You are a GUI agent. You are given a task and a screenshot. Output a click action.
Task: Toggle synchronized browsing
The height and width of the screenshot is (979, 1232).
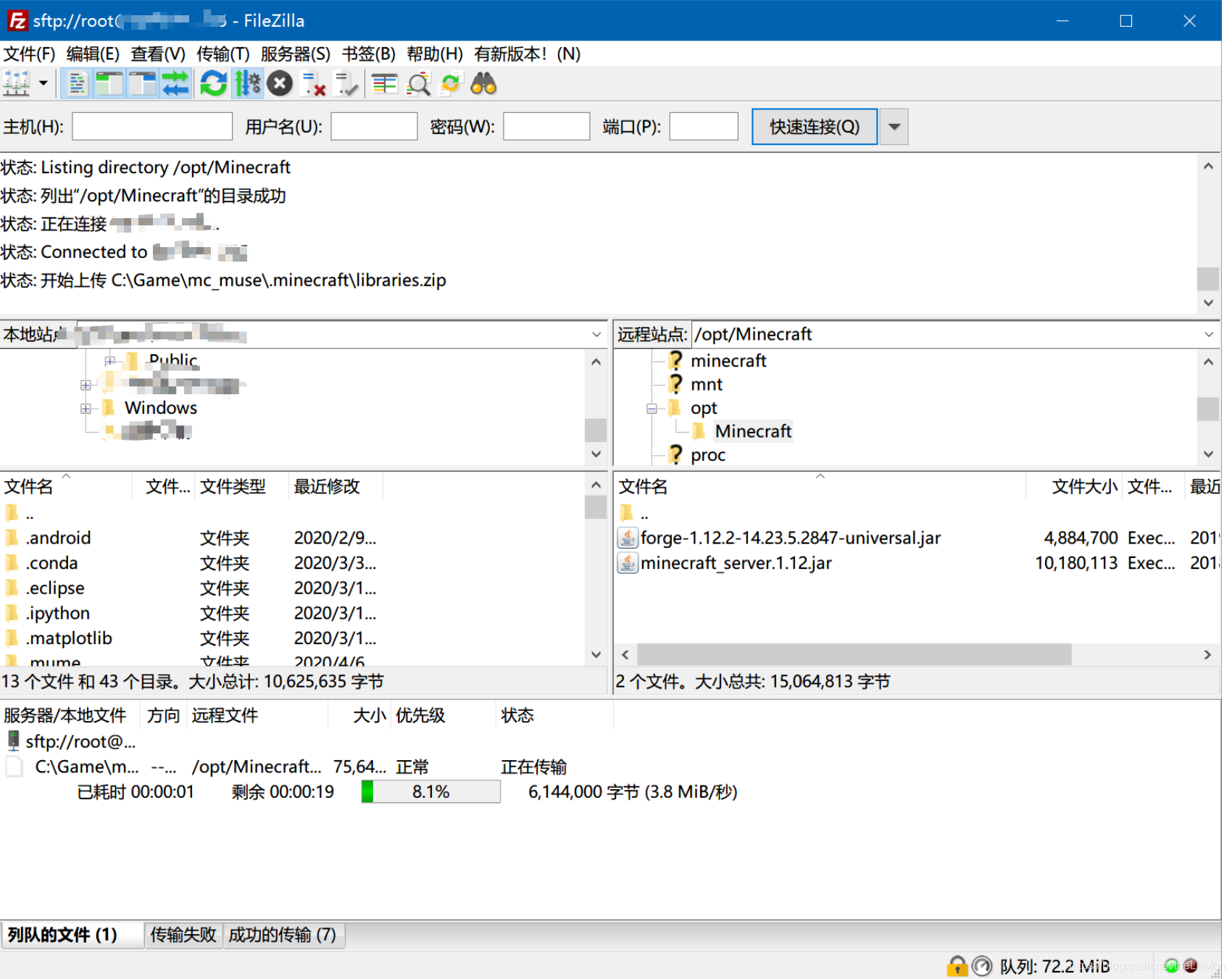(x=451, y=84)
